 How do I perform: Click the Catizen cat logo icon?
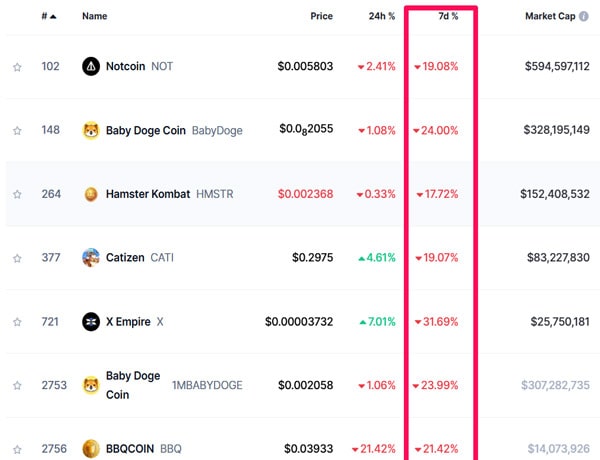click(x=91, y=258)
